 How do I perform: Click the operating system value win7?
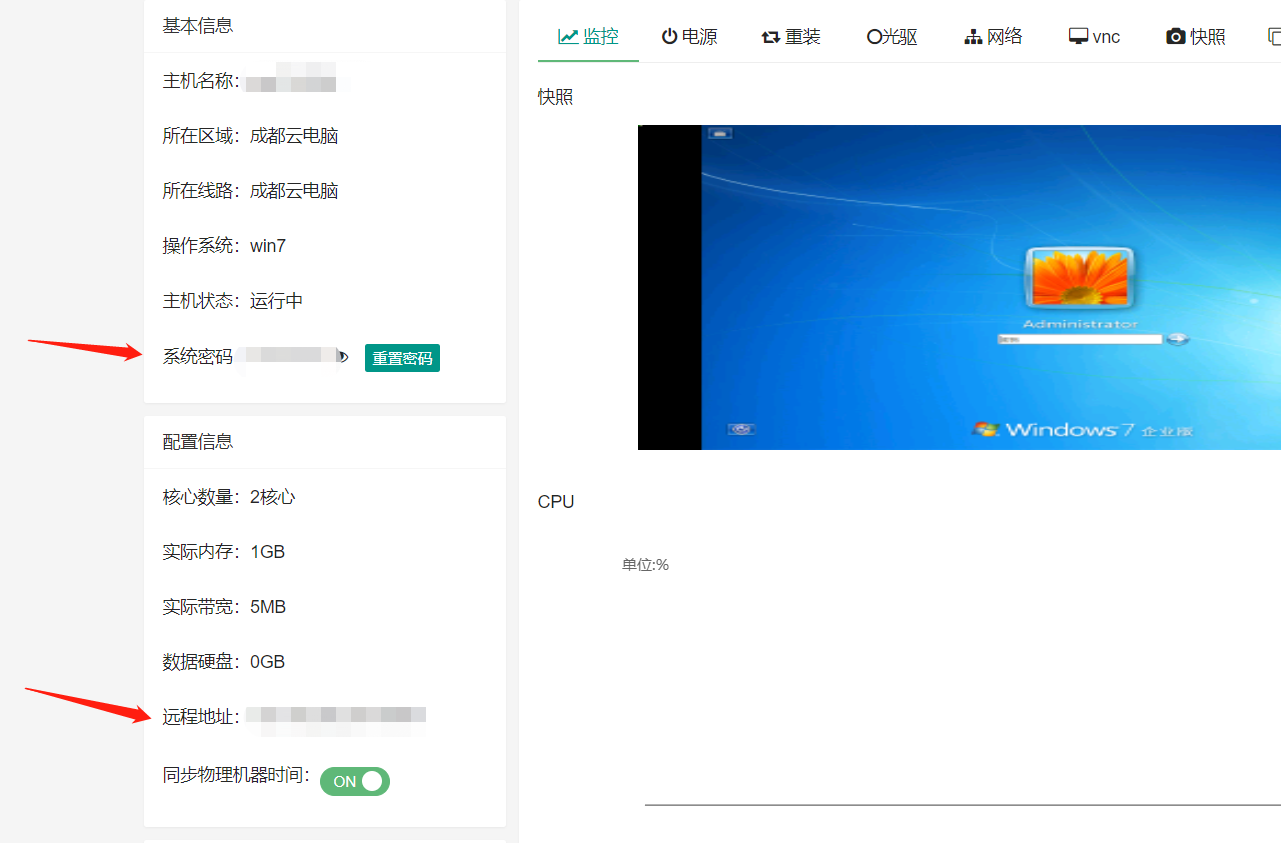coord(268,246)
